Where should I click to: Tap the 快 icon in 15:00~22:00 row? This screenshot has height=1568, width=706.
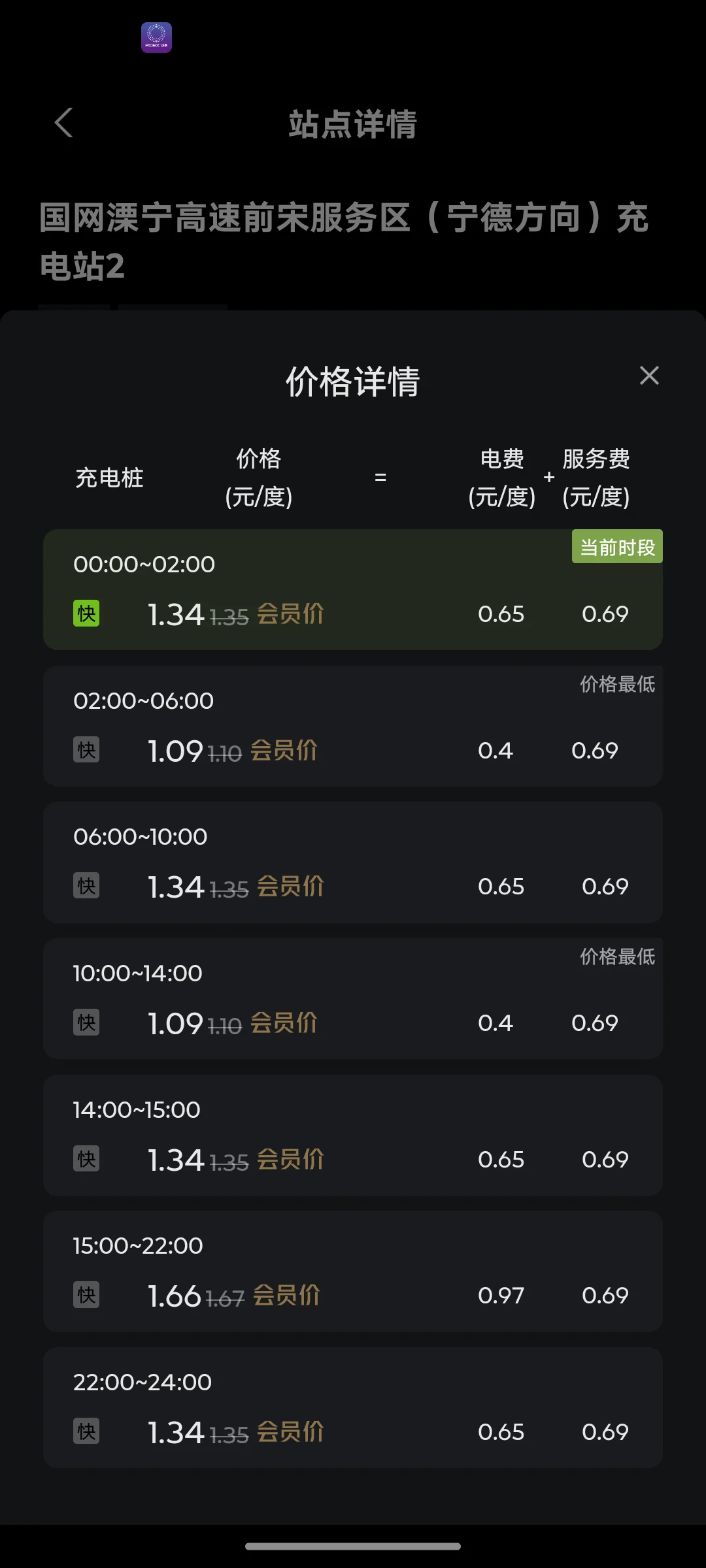86,1295
